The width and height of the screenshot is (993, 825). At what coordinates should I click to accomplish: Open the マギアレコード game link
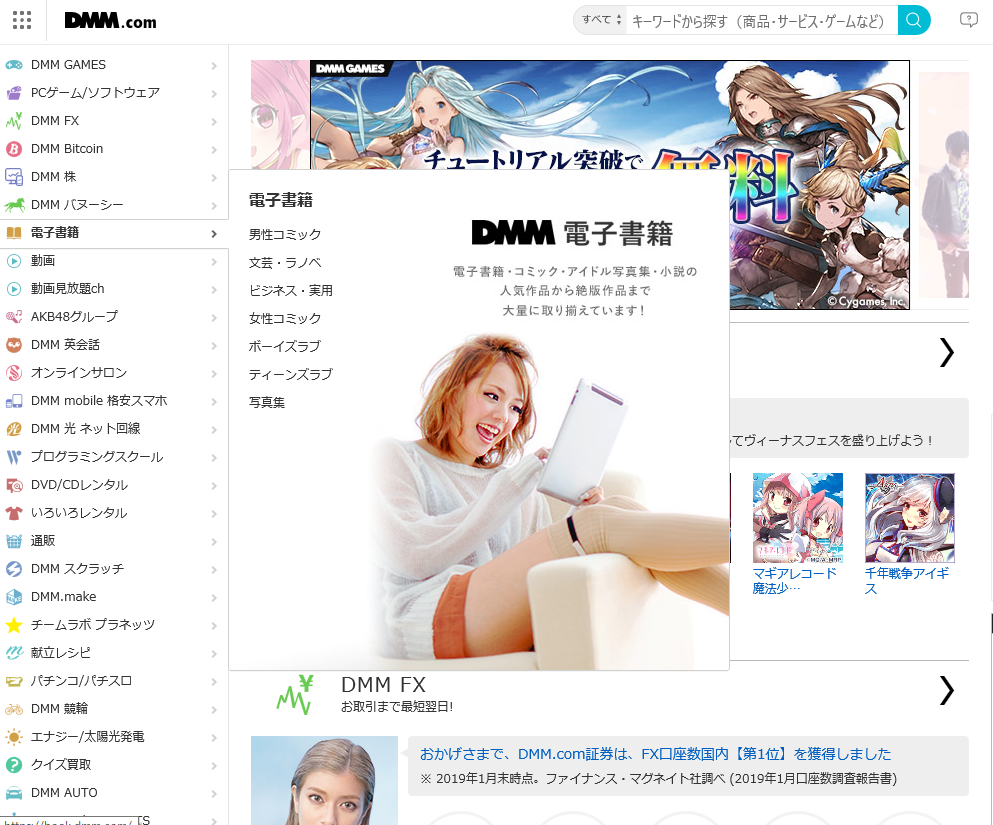(x=794, y=581)
